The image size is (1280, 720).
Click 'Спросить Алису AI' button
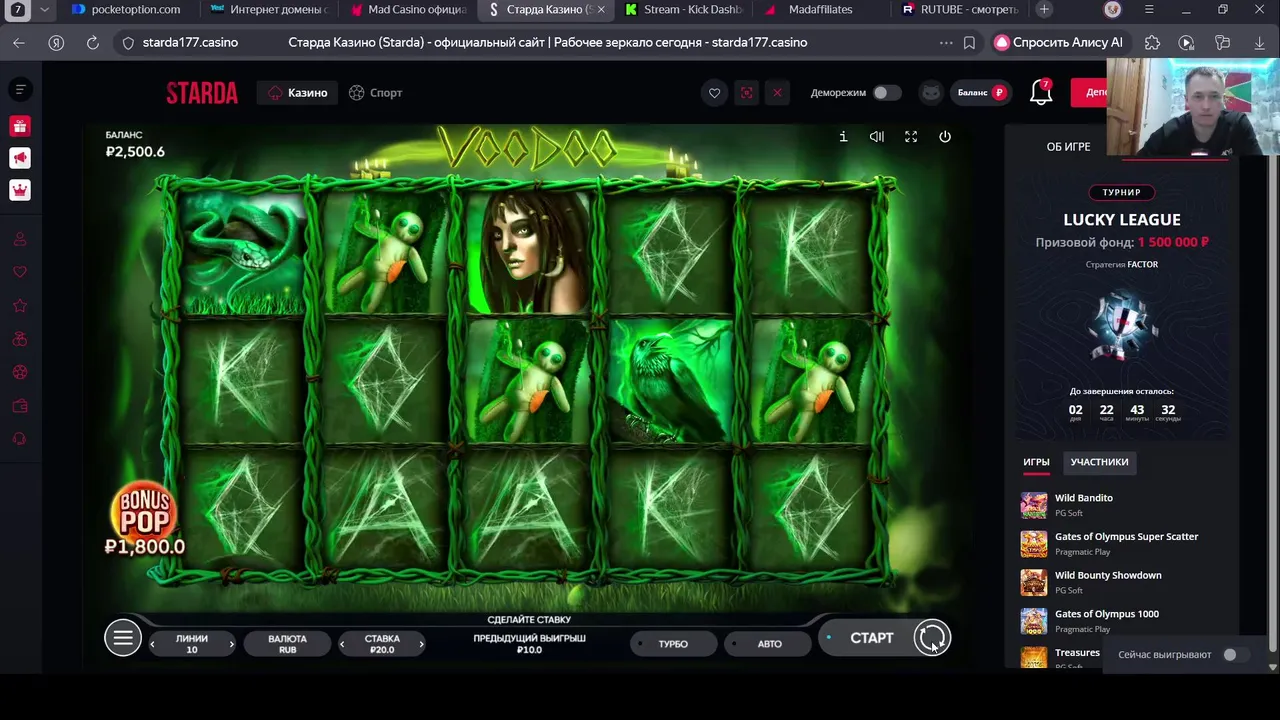[x=1059, y=43]
